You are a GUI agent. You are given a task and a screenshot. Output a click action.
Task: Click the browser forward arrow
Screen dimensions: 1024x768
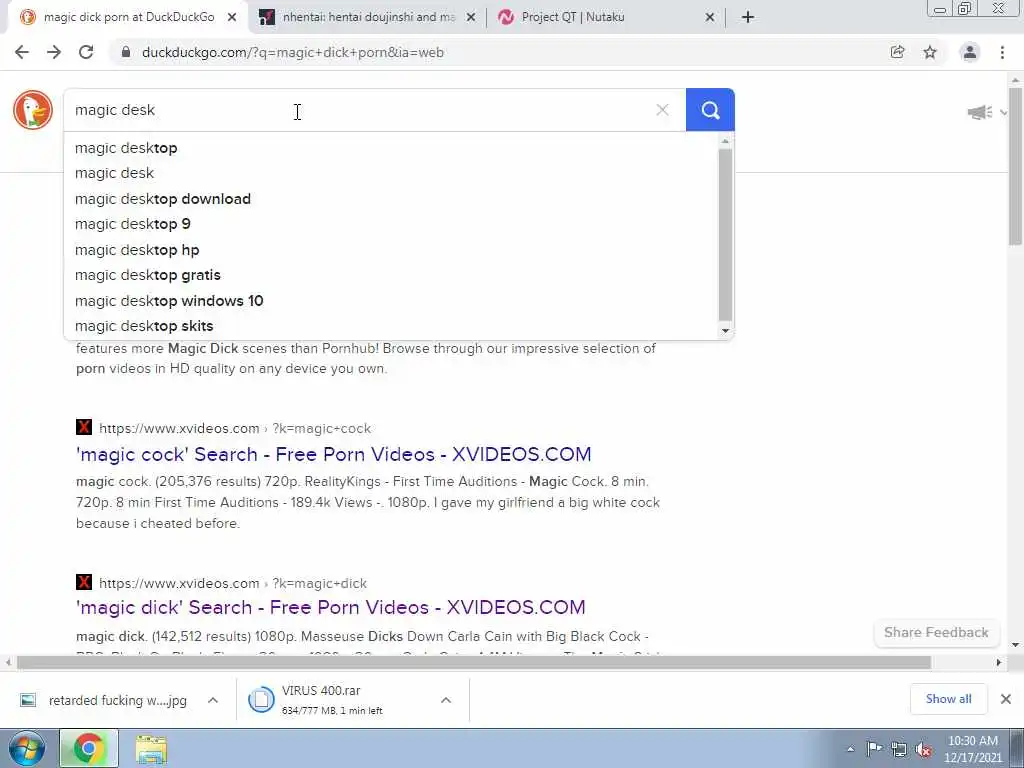pyautogui.click(x=54, y=52)
